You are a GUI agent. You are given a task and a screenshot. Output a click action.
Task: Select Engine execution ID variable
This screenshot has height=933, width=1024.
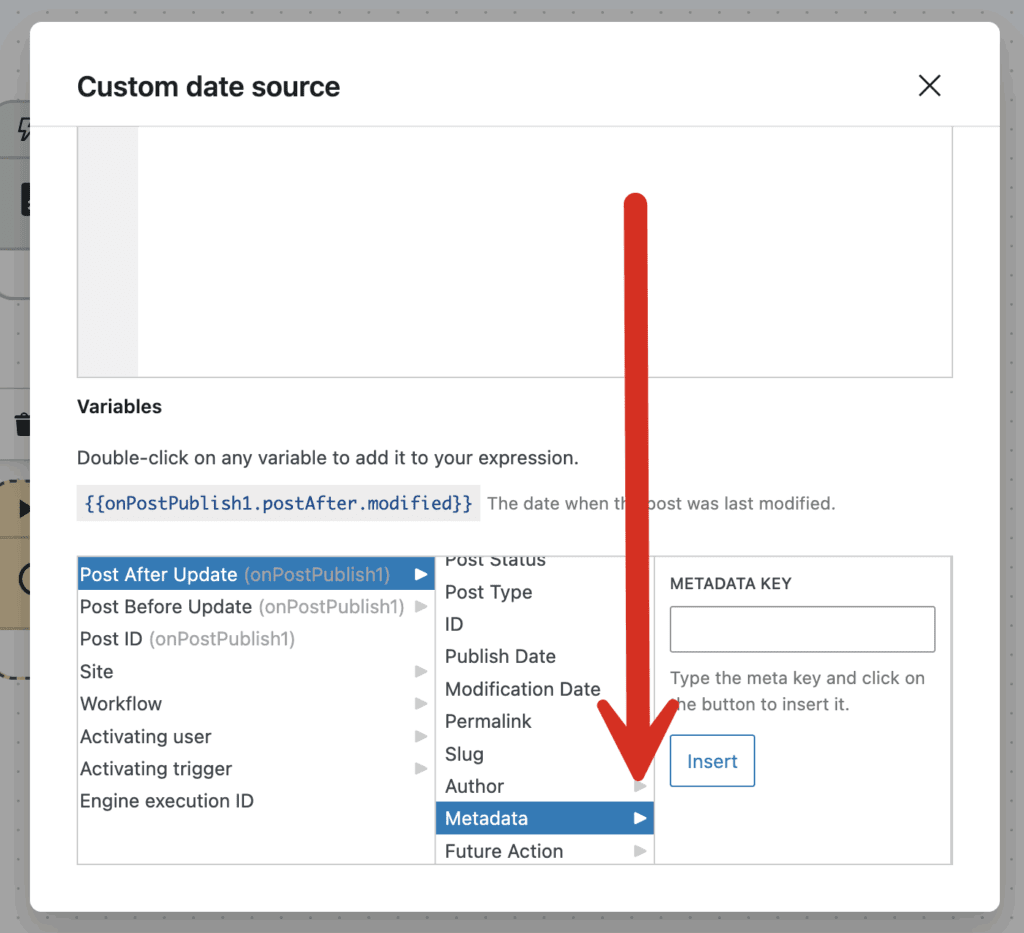(167, 801)
